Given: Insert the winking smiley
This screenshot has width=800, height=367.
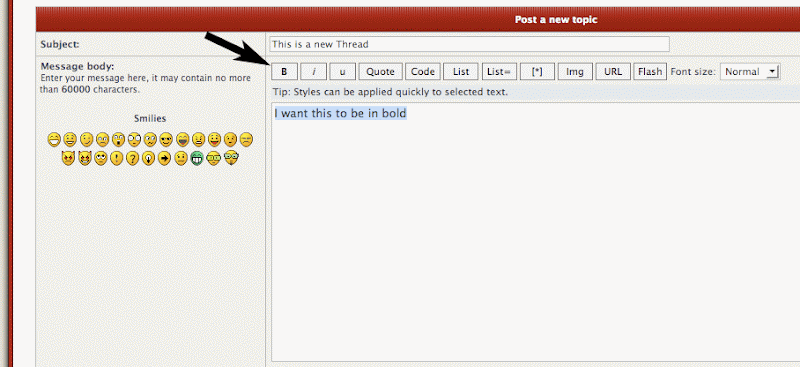Looking at the screenshot, I should click(x=87, y=139).
